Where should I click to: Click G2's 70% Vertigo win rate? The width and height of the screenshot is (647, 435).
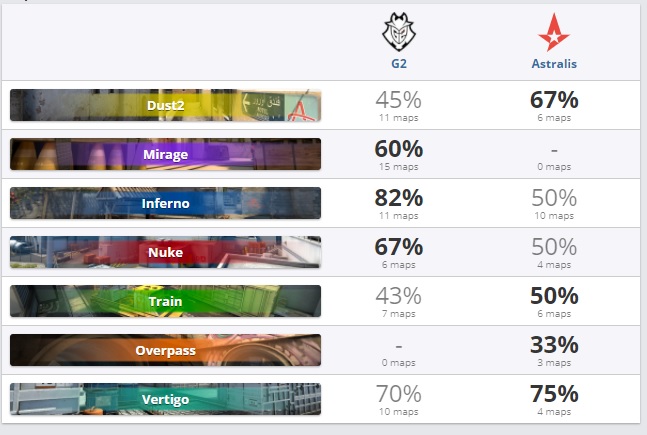[398, 394]
